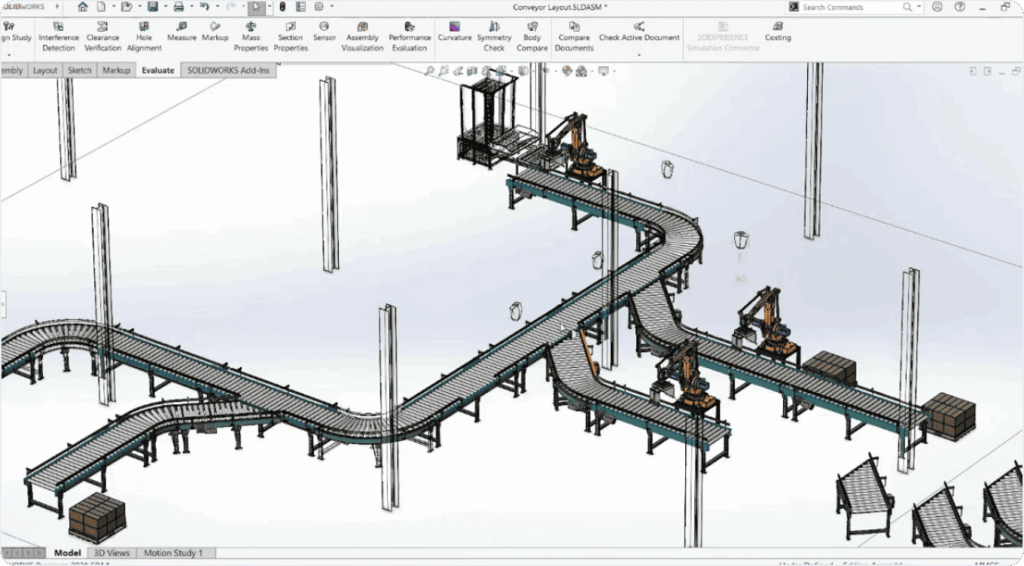The image size is (1024, 566).
Task: Switch to the Sketch tab
Action: tap(78, 71)
